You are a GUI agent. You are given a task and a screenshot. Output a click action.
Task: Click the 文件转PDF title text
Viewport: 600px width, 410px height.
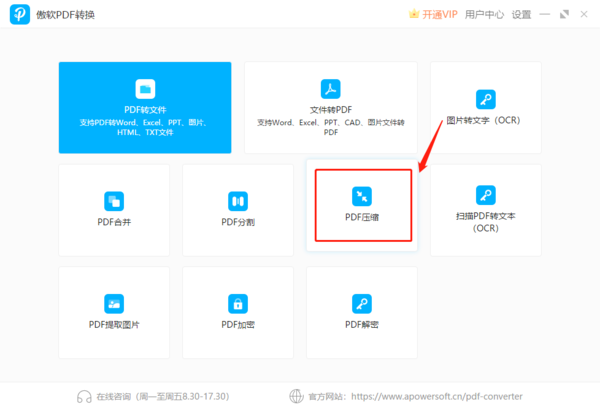[331, 110]
